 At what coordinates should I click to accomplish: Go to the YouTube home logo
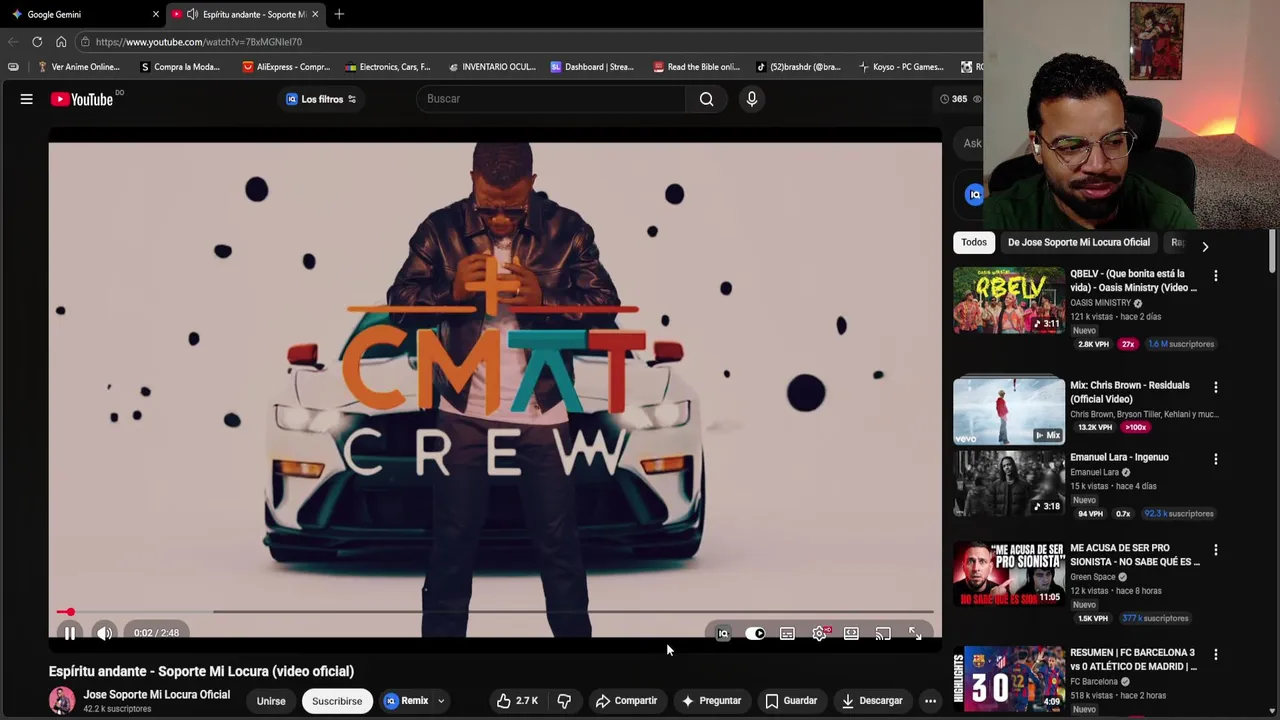[84, 99]
